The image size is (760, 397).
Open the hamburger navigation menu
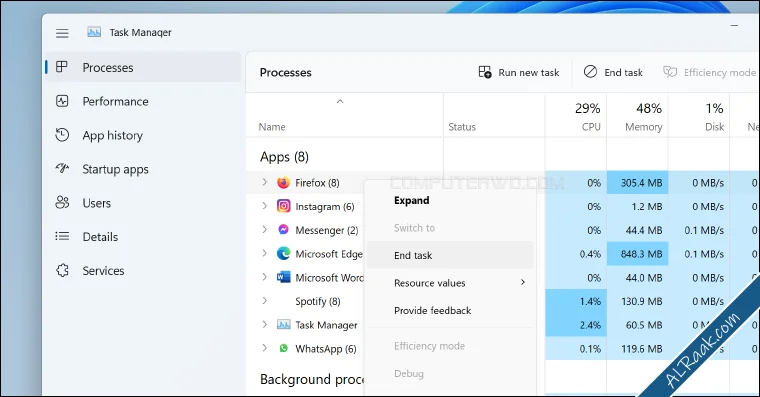[x=62, y=33]
